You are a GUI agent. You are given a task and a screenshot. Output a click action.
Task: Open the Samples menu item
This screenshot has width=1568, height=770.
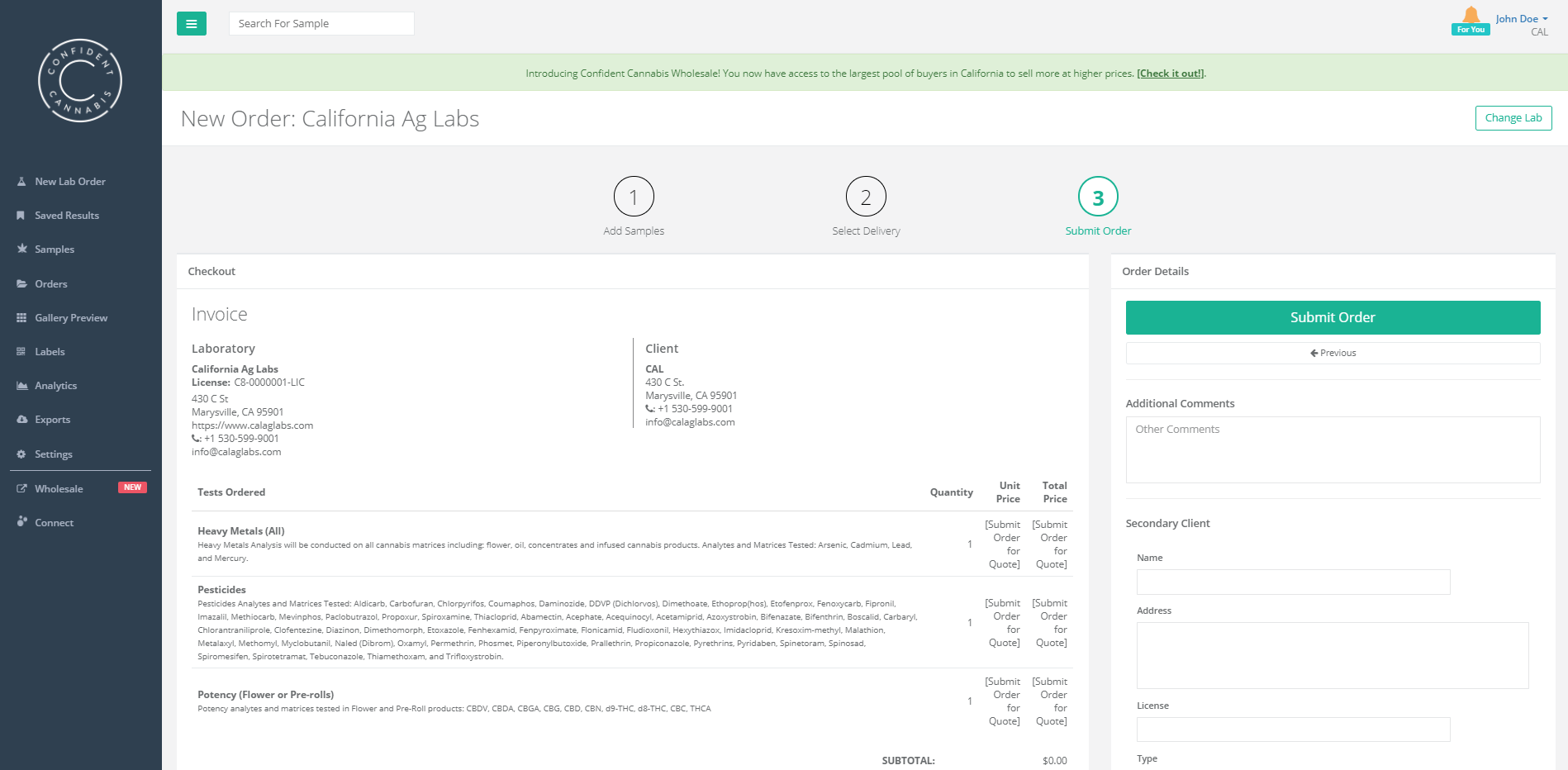click(55, 250)
